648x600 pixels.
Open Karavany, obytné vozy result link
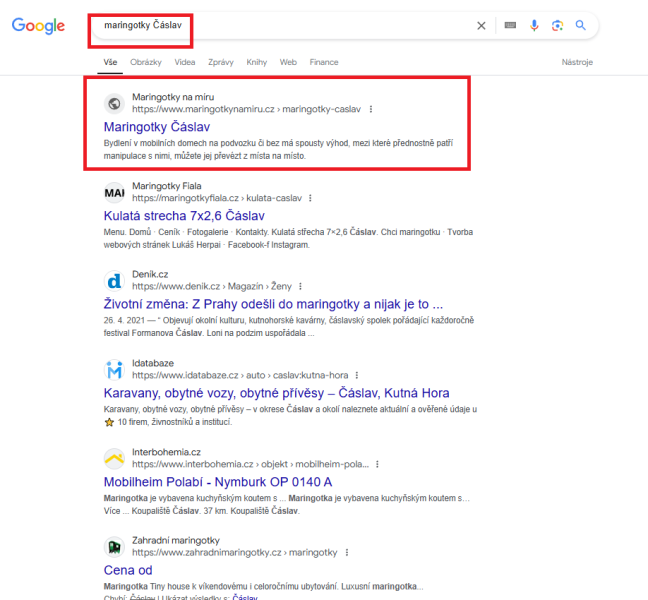click(x=276, y=393)
